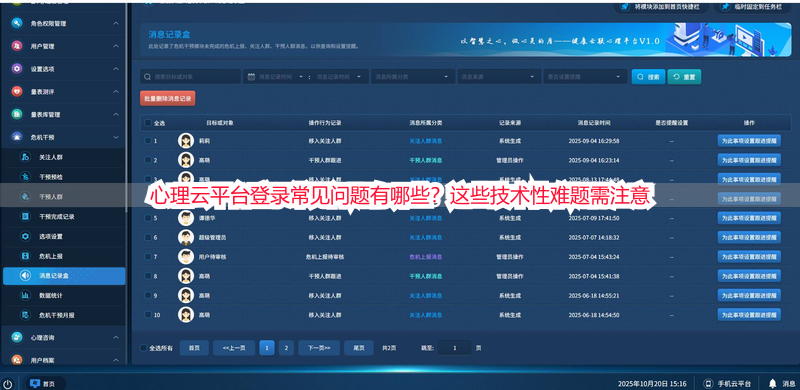
Task: Click the 首页 pagination button
Action: click(194, 348)
